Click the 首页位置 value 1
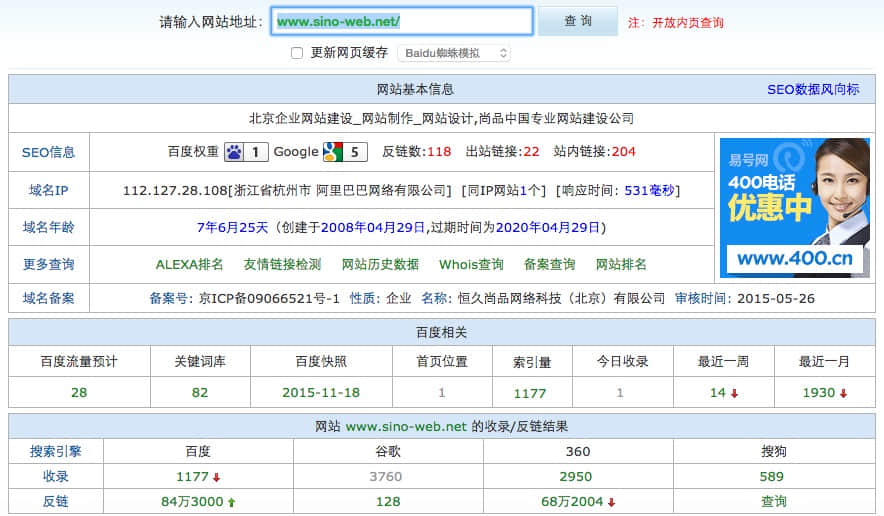The image size is (884, 516). pos(442,392)
